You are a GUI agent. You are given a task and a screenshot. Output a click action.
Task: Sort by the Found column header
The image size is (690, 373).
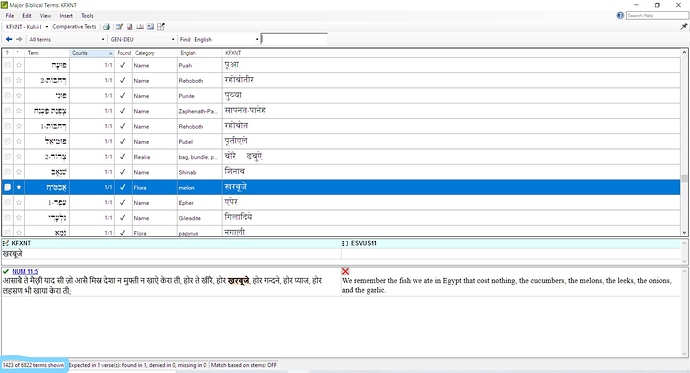(124, 53)
